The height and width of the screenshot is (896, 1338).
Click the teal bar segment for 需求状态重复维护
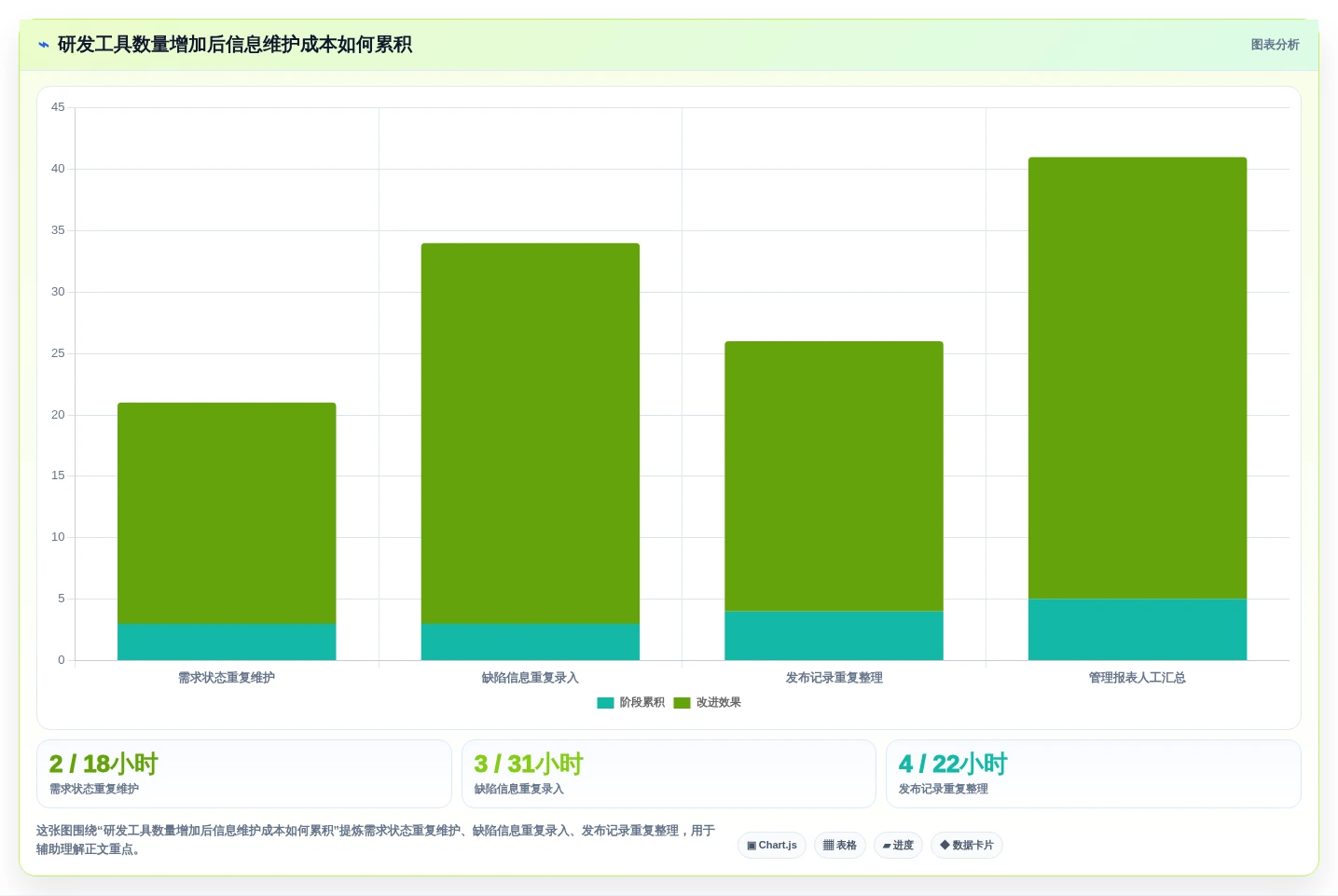click(x=227, y=642)
